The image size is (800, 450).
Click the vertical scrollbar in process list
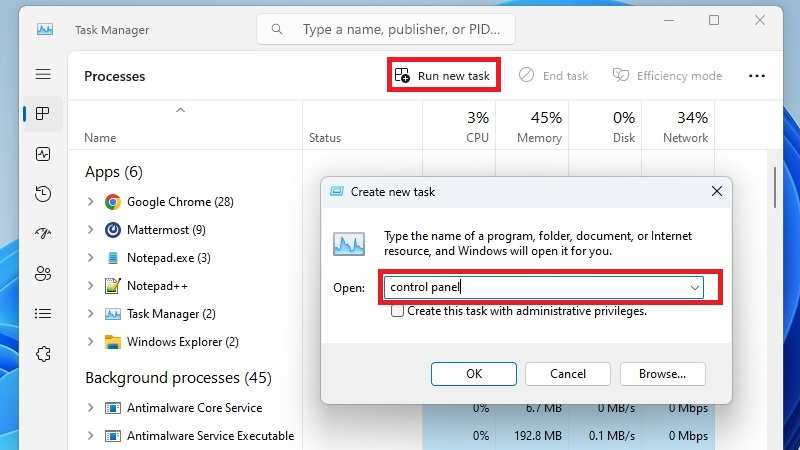[775, 190]
